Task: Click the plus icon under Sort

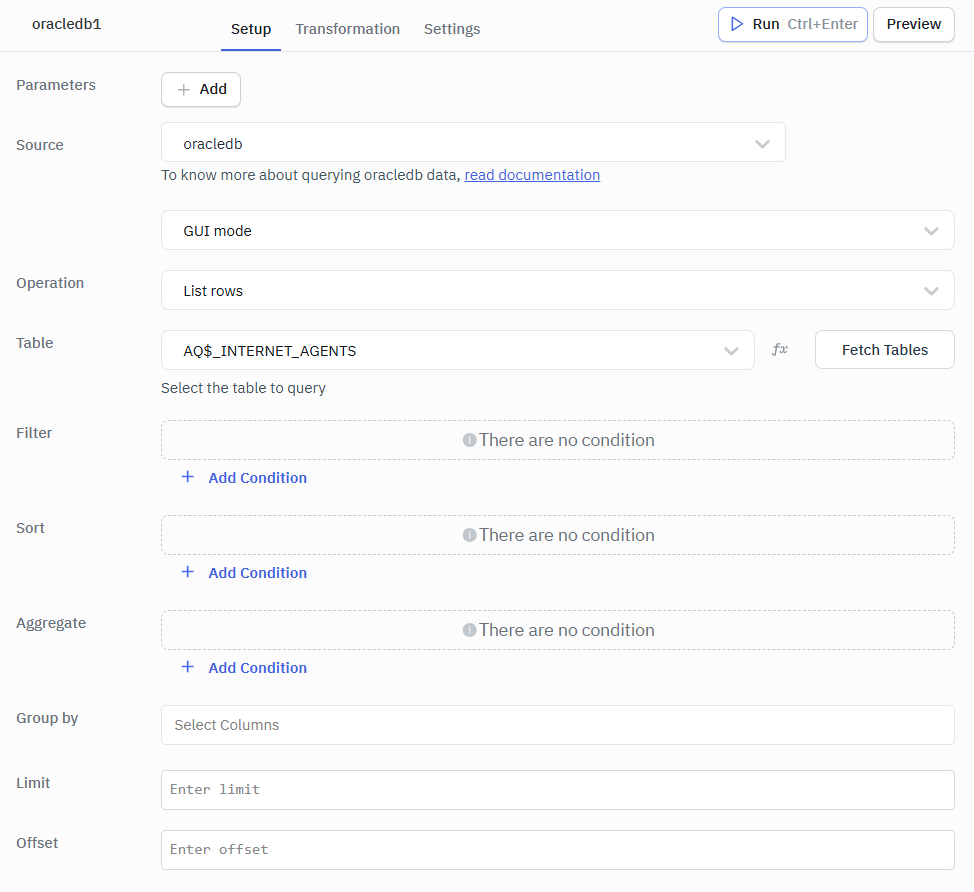Action: 188,572
